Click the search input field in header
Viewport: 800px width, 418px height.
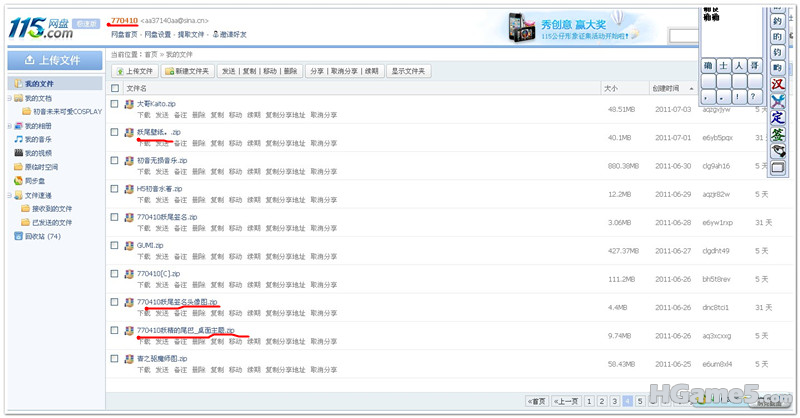pos(684,36)
